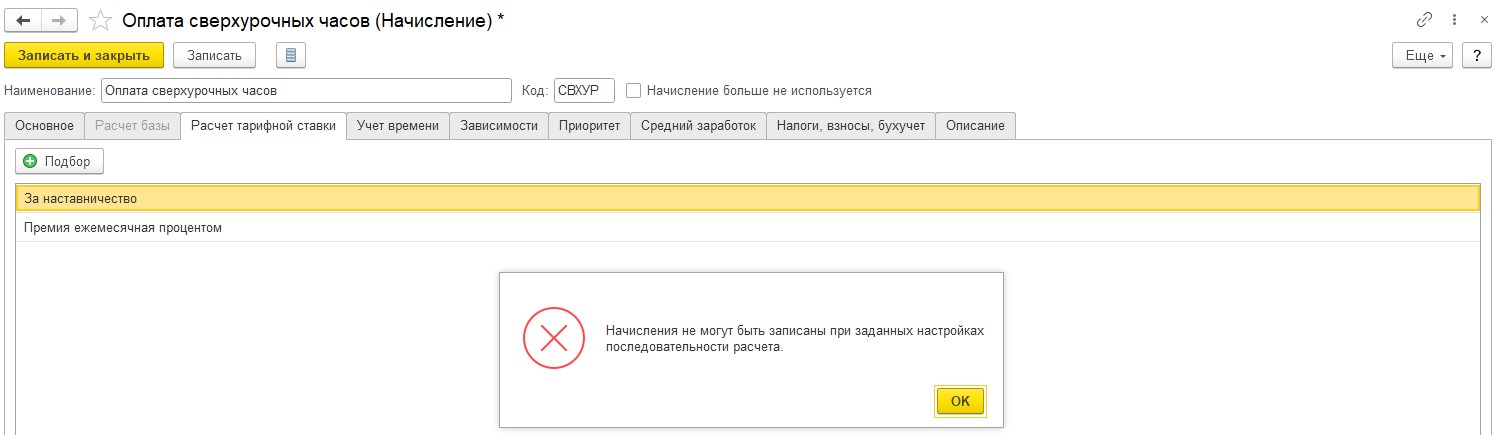The image size is (1502, 435).
Task: Copy the link using the chain icon
Action: tap(1425, 20)
